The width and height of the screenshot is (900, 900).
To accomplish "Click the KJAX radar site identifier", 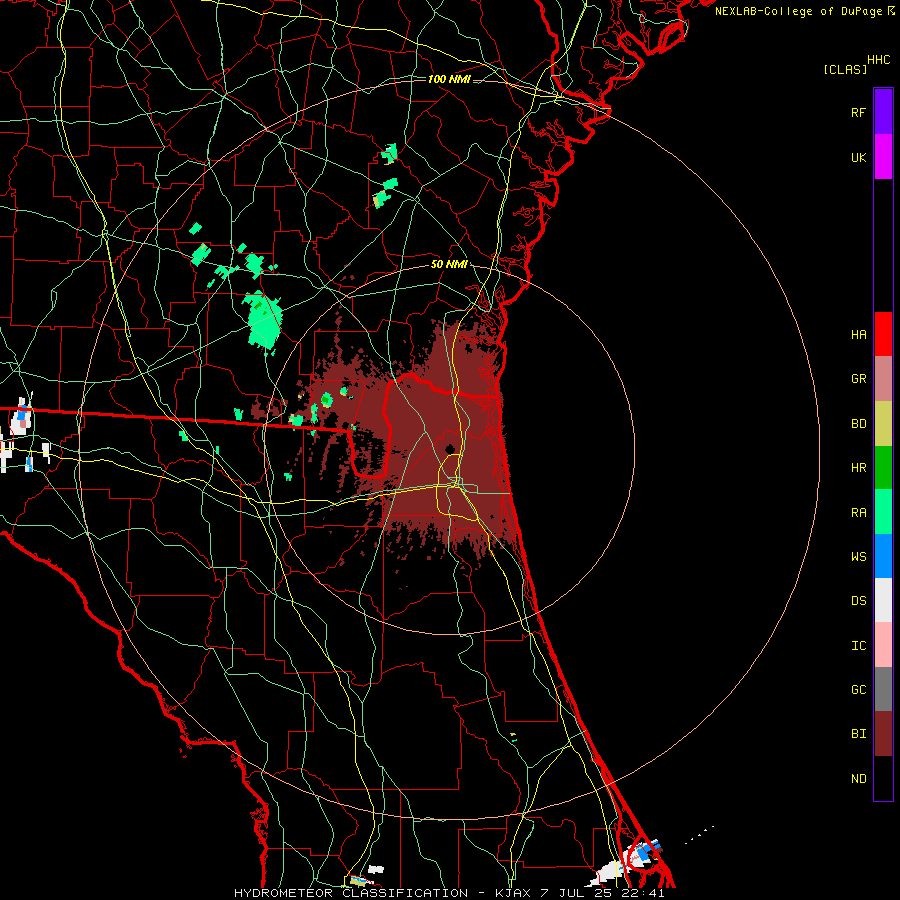I will (515, 893).
